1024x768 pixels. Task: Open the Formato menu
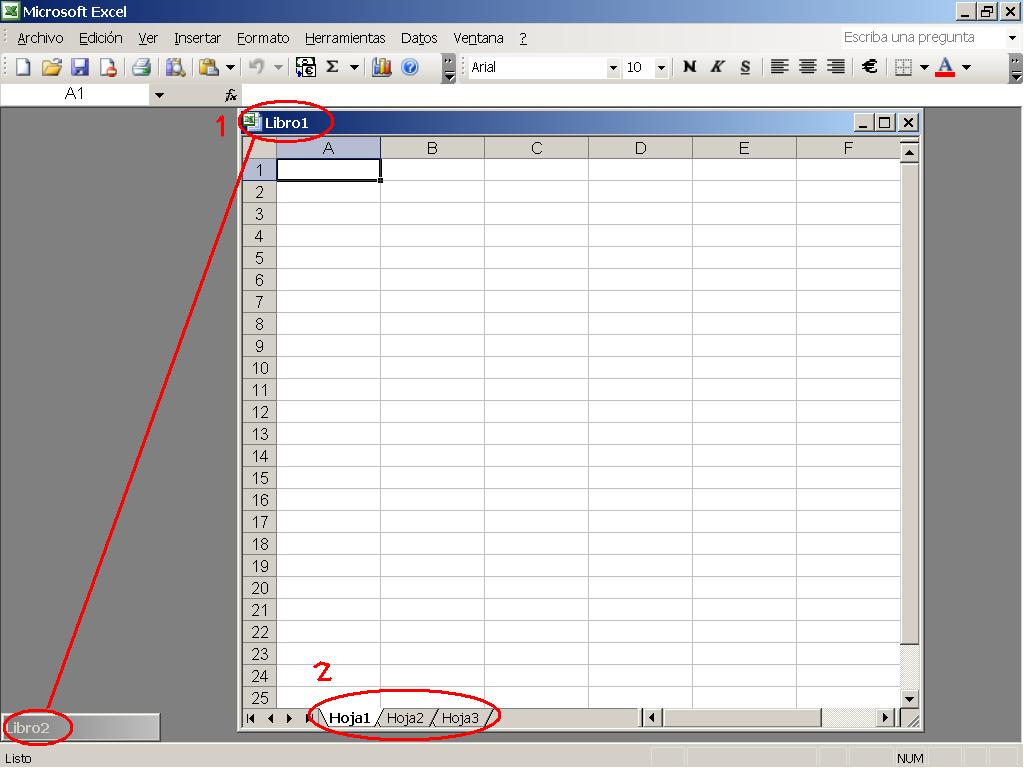pyautogui.click(x=263, y=38)
